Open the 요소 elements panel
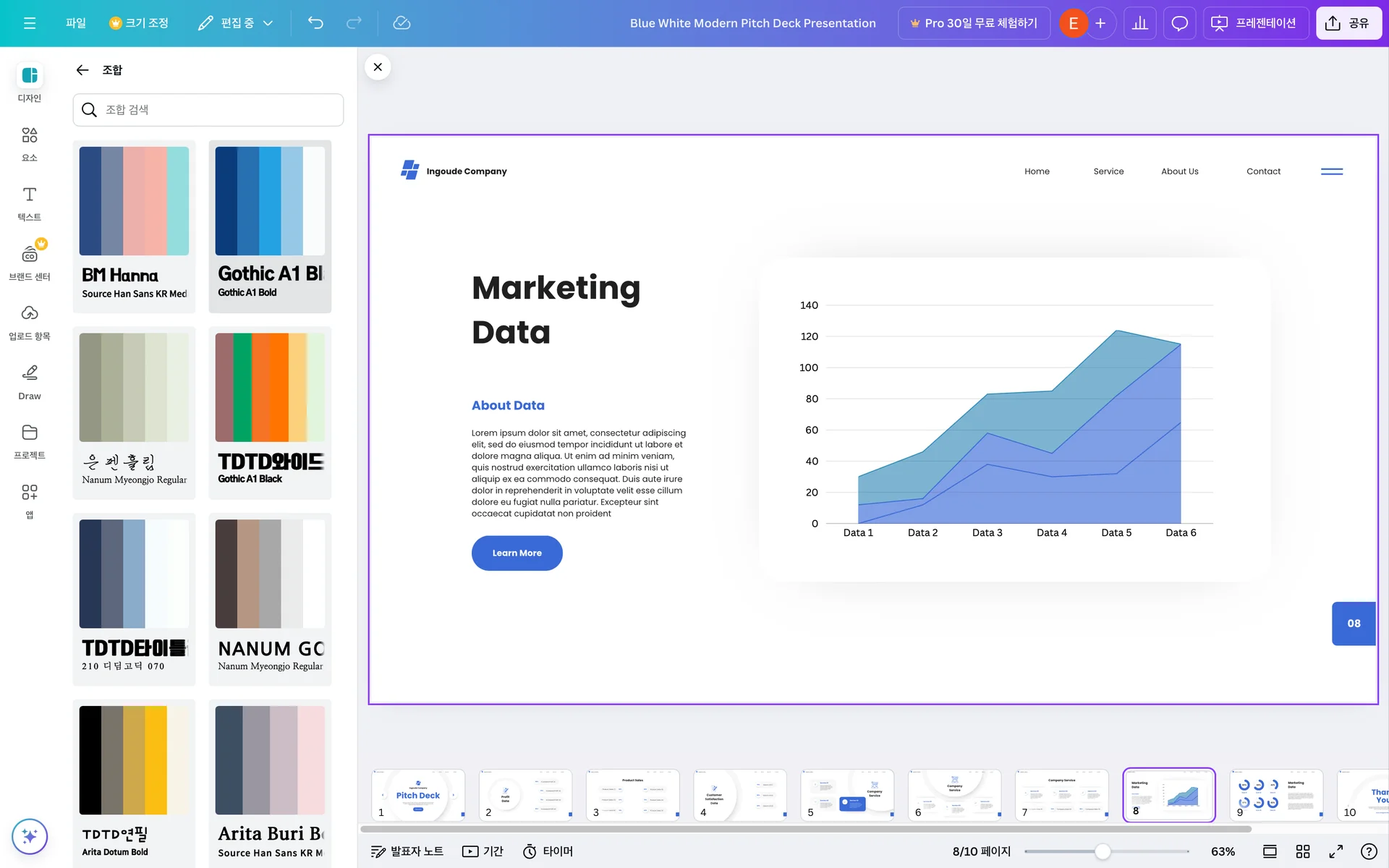Screen dimensions: 1389x868 (x=30, y=143)
